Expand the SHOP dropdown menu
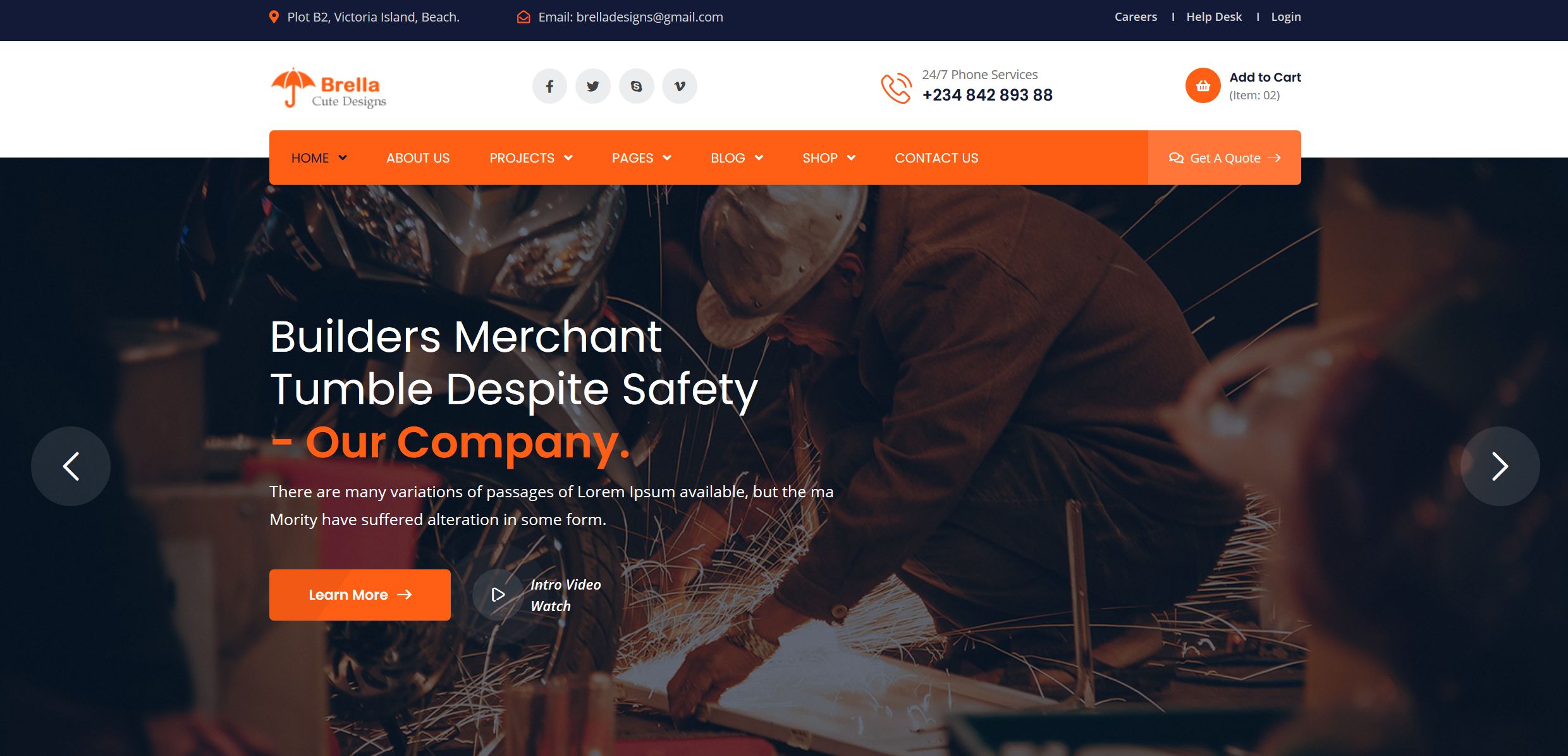 coord(829,158)
